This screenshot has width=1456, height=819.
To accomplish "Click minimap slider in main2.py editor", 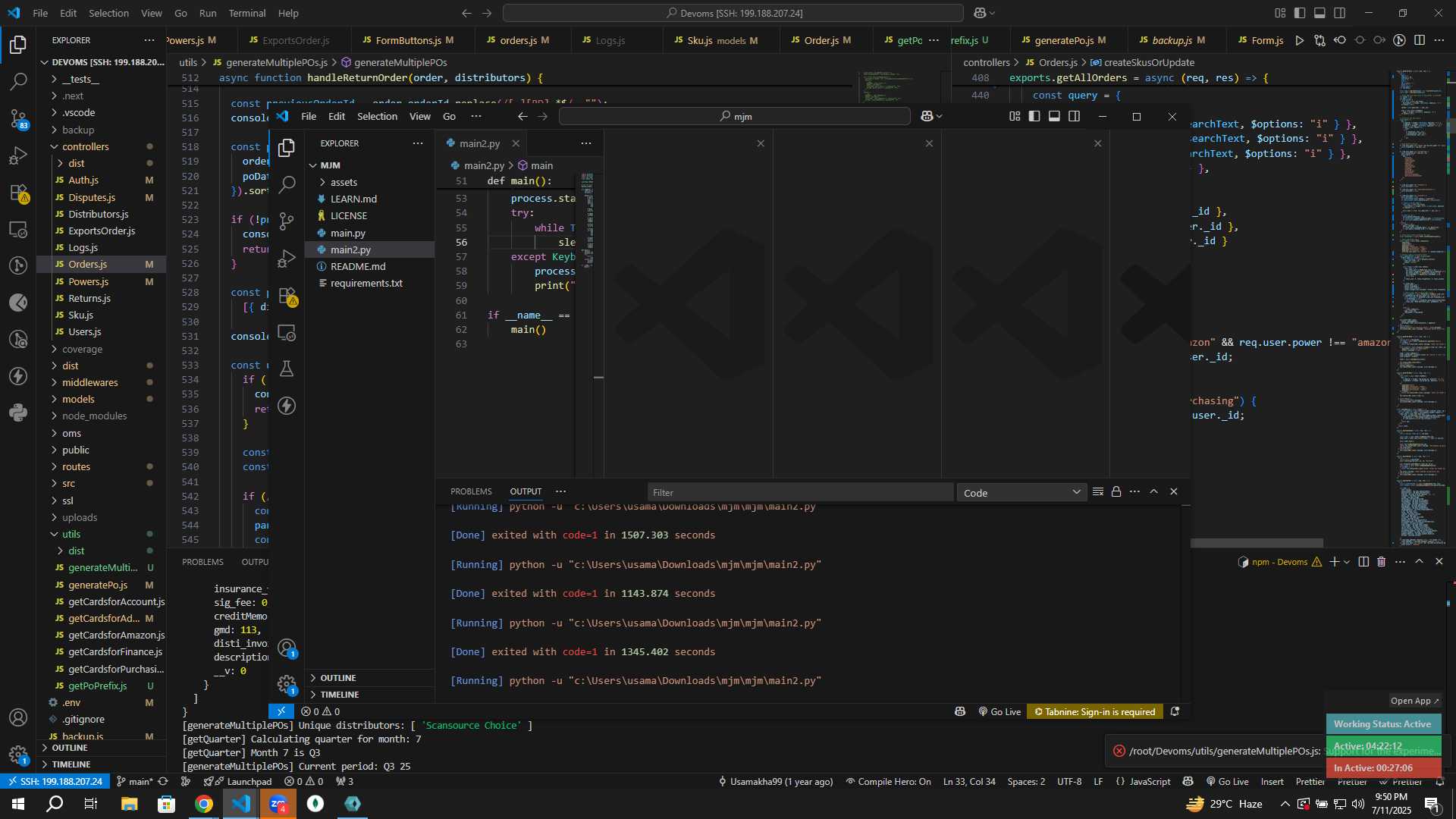I will point(587,220).
